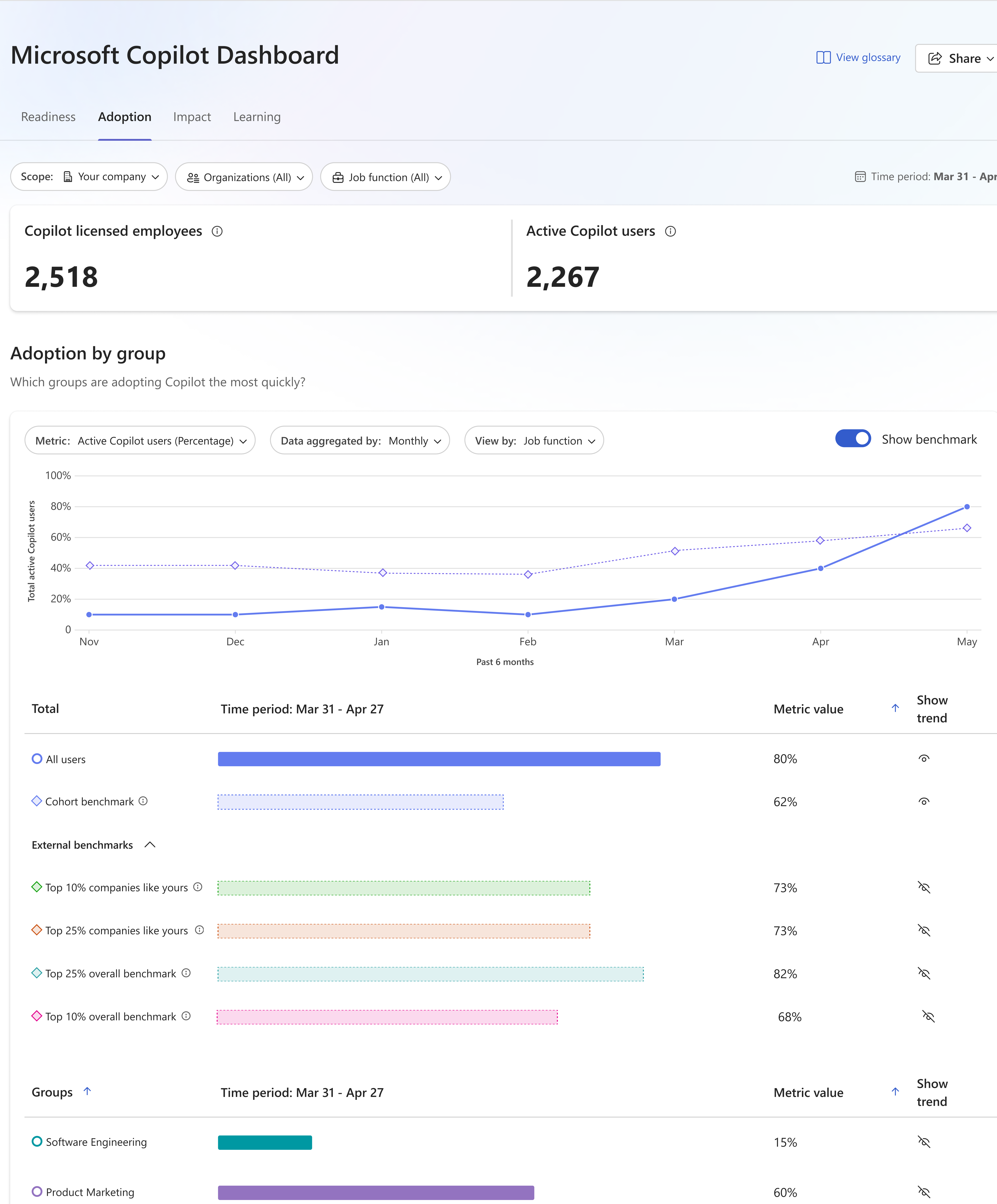Click green diamond for Top 10% companies like yours
Image resolution: width=997 pixels, height=1204 pixels.
[x=37, y=887]
